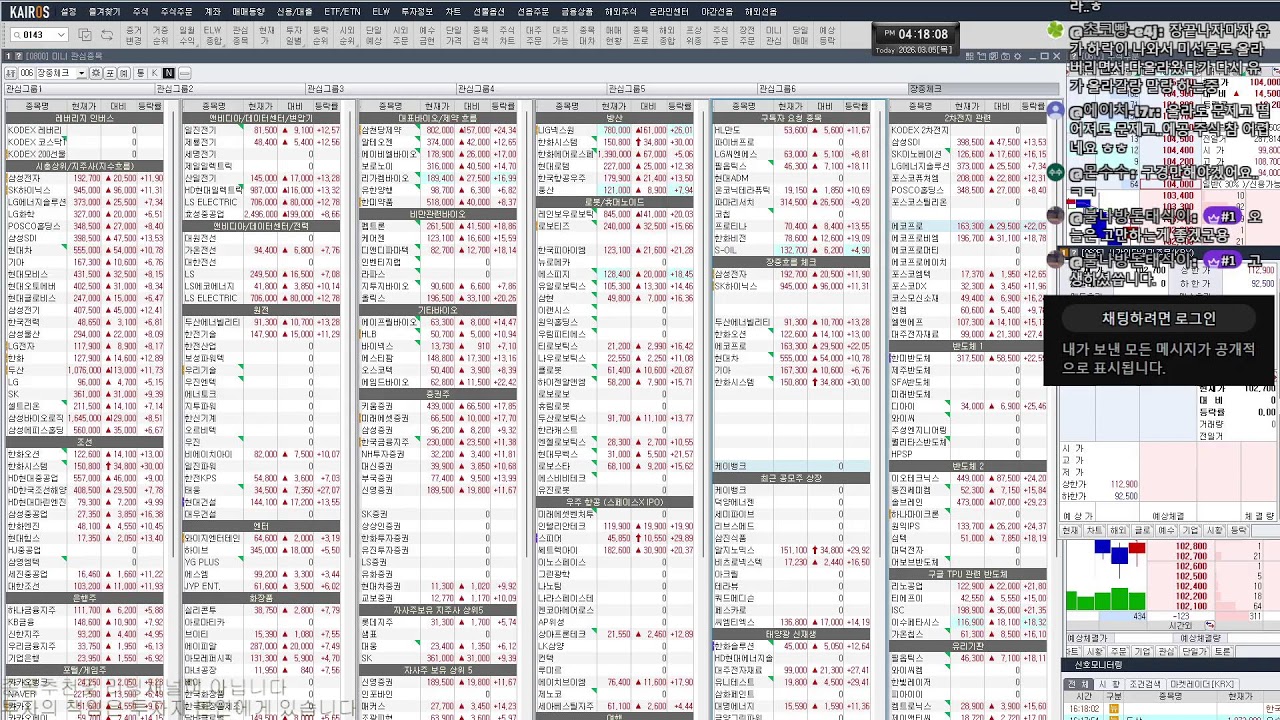Open the 일월수익 toolbar shortcut
The height and width of the screenshot is (720, 1280).
pos(187,36)
